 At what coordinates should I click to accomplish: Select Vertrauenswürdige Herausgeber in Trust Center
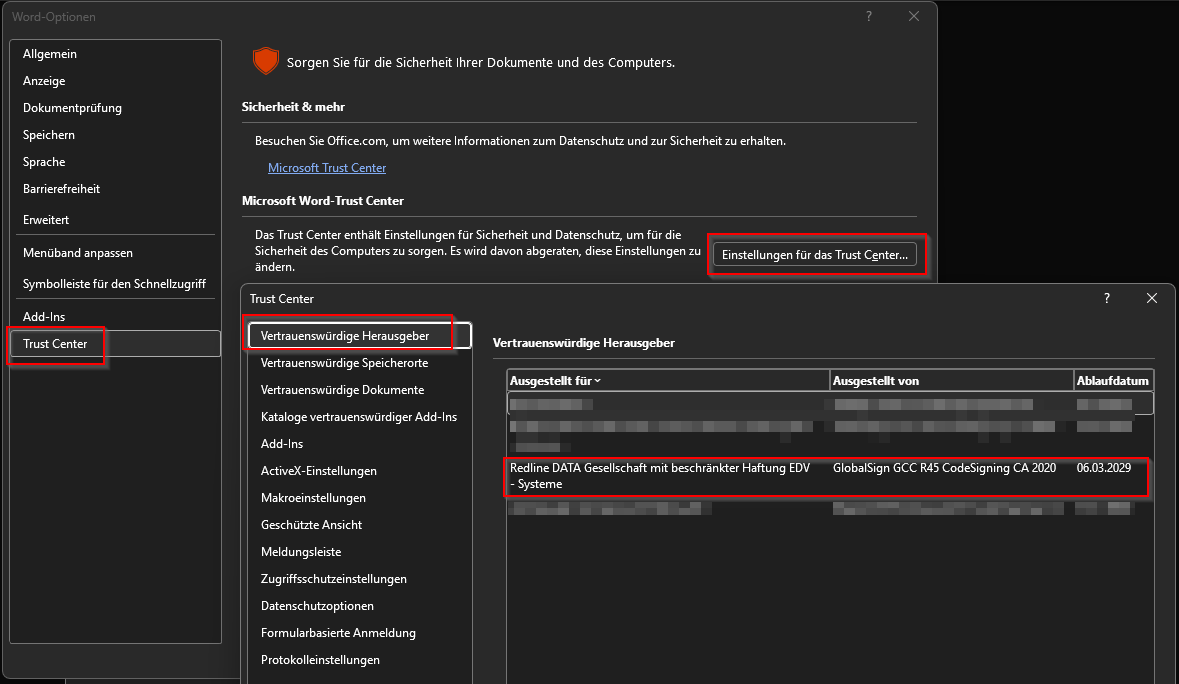pyautogui.click(x=345, y=336)
